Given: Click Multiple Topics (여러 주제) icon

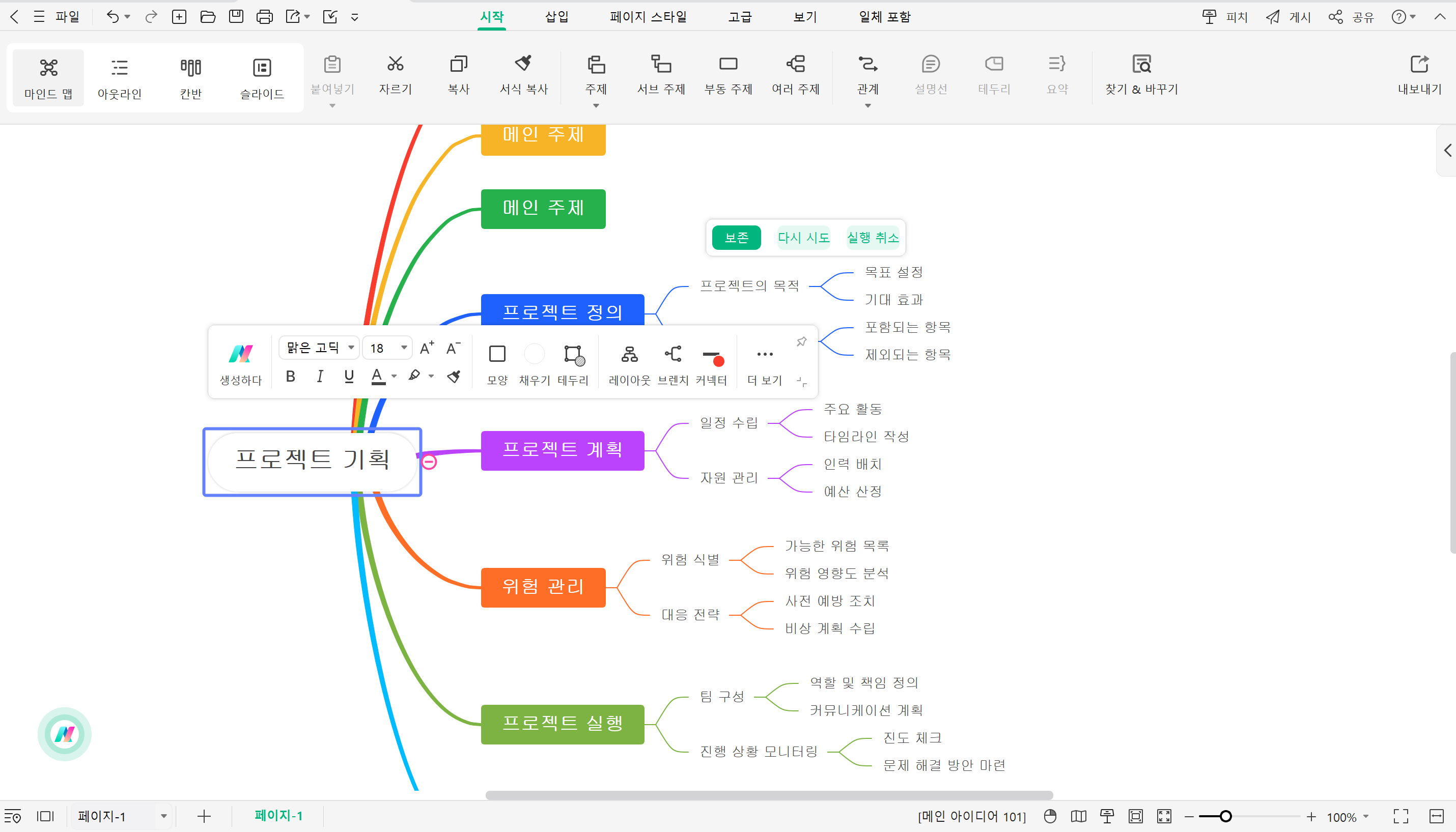Looking at the screenshot, I should tap(795, 64).
